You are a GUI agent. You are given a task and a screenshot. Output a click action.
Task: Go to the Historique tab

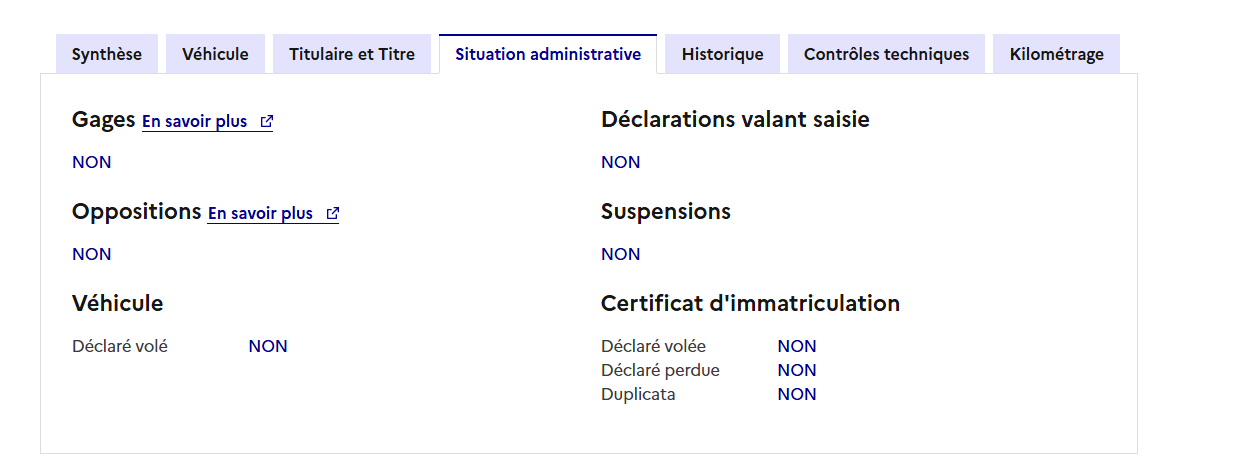coord(722,54)
